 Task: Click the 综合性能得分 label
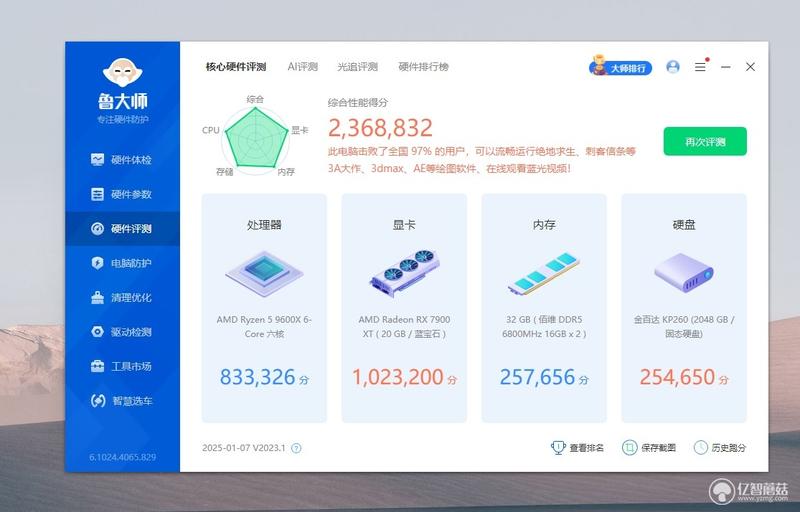pos(358,103)
